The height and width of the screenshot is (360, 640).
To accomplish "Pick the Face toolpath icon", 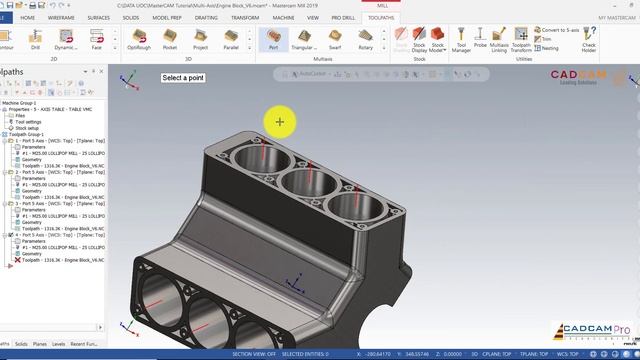I will coord(97,40).
